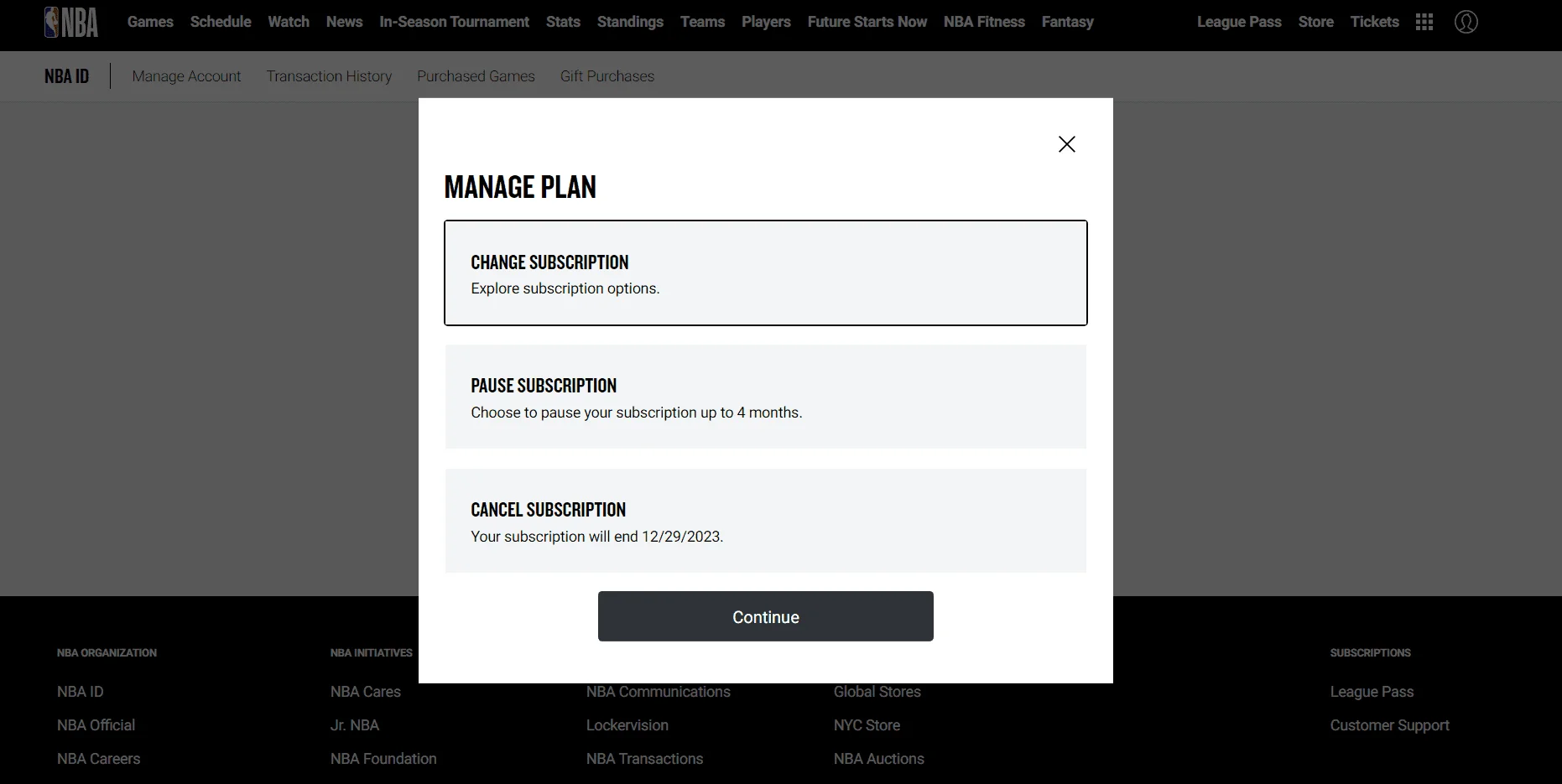The height and width of the screenshot is (784, 1562).
Task: Switch to Transaction History tab
Action: (x=329, y=76)
